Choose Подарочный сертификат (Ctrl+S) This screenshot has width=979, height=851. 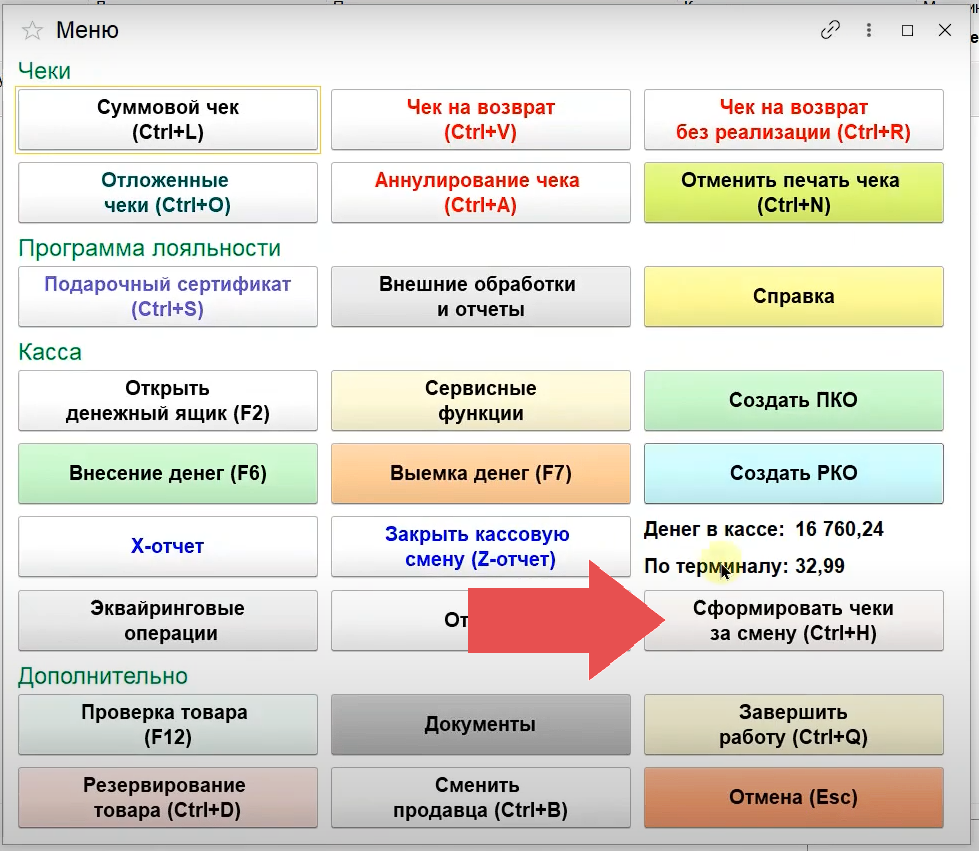coord(168,297)
